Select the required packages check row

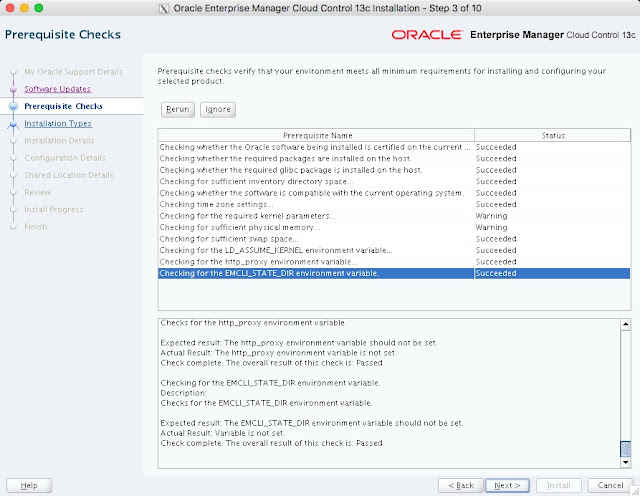(x=394, y=158)
